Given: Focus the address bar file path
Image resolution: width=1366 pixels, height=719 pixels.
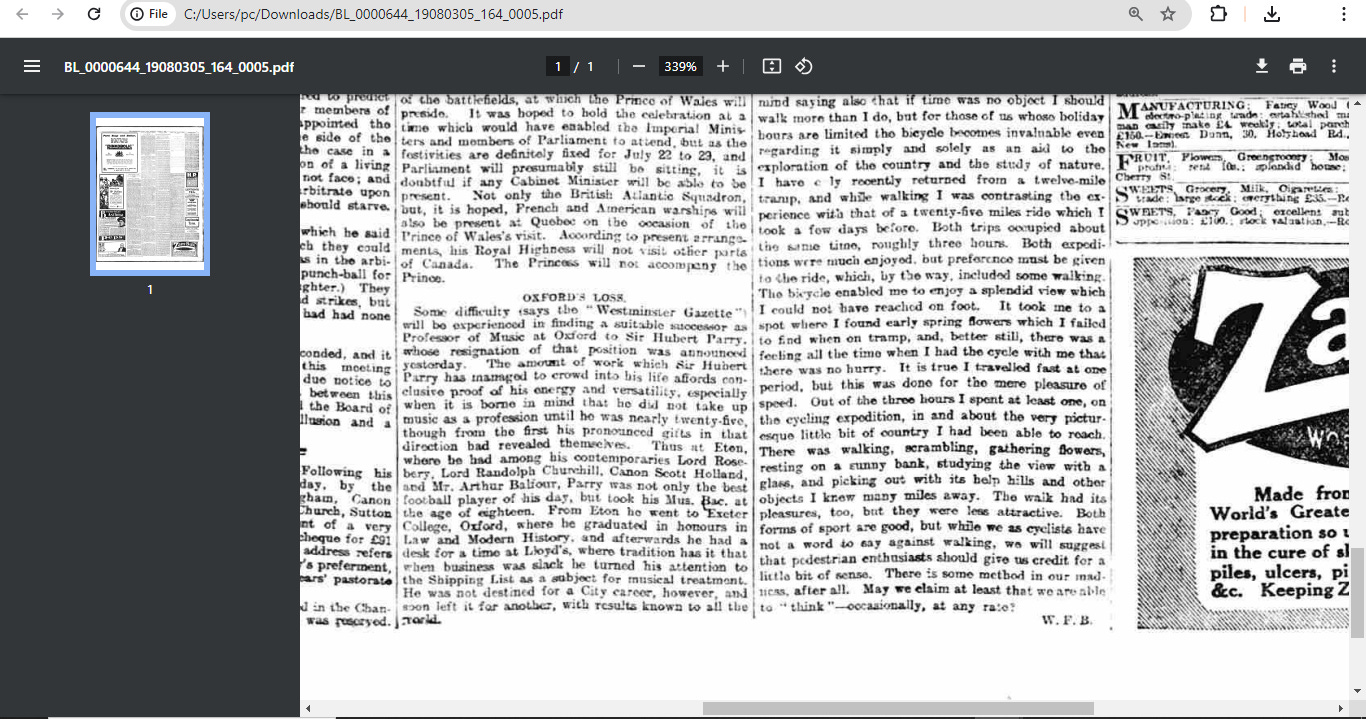Looking at the screenshot, I should pos(374,14).
